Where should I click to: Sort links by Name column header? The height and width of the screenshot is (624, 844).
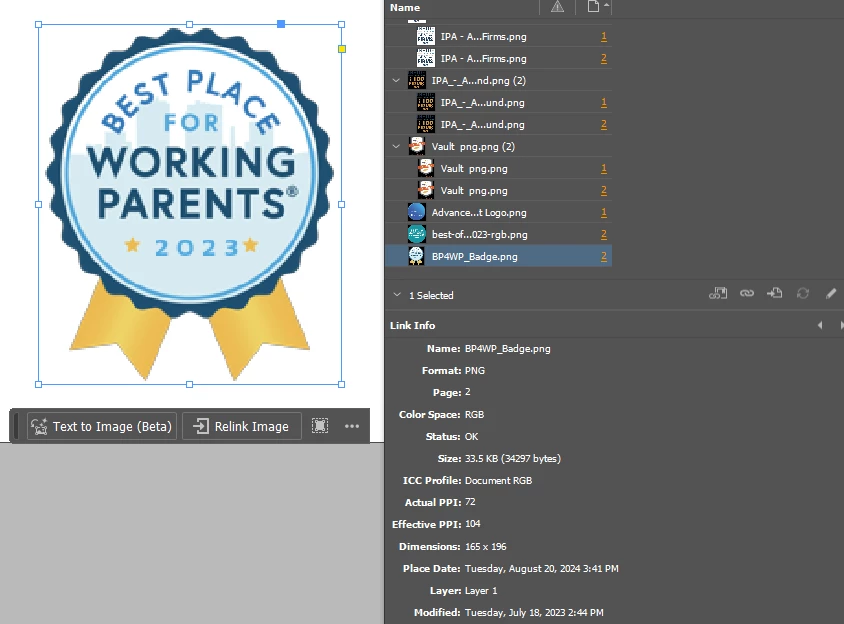(x=405, y=8)
